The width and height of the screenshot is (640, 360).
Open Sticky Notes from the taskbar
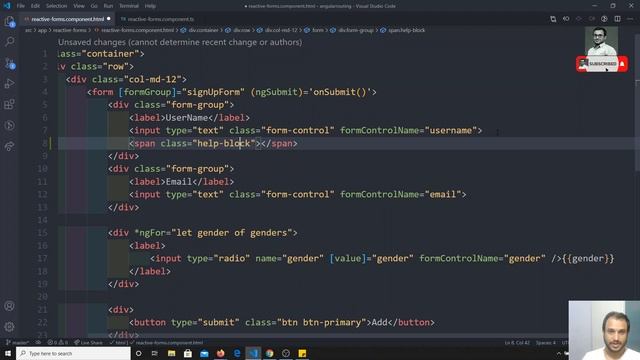(302, 353)
